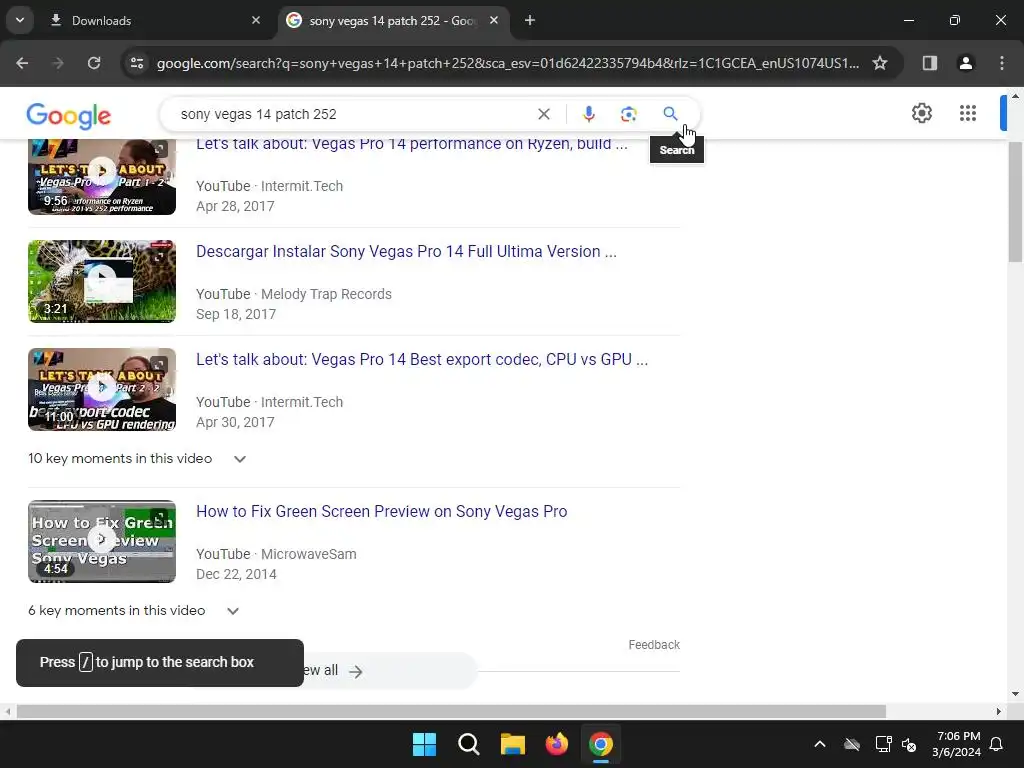Viewport: 1024px width, 768px height.
Task: Start a voice search with the microphone
Action: pos(588,114)
